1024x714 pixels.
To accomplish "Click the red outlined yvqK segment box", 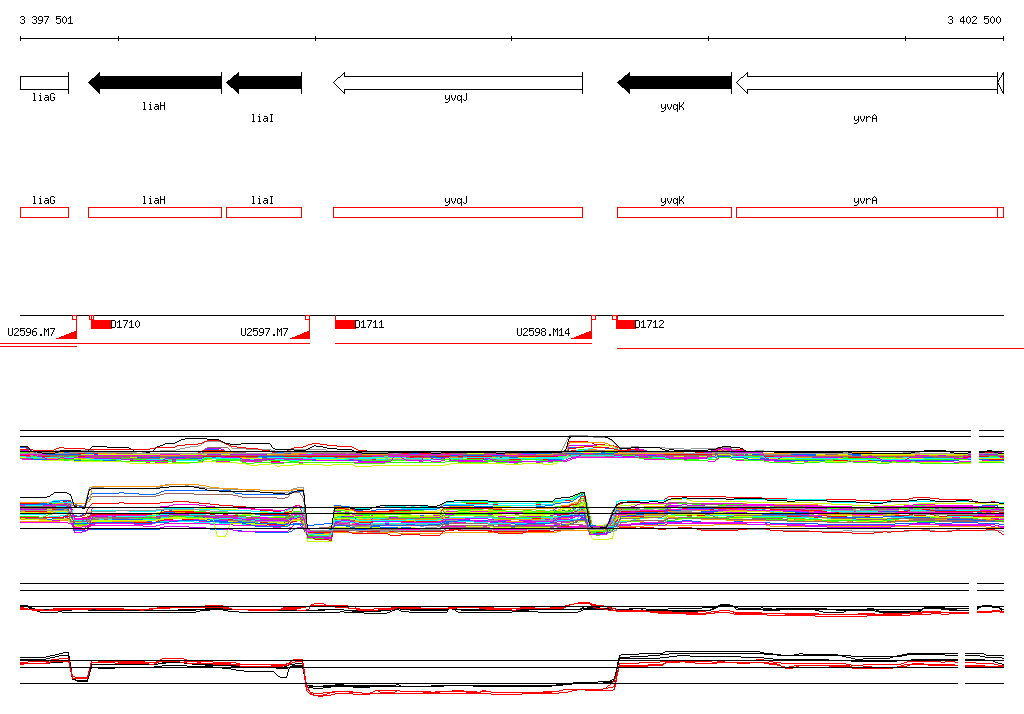I will tap(674, 212).
